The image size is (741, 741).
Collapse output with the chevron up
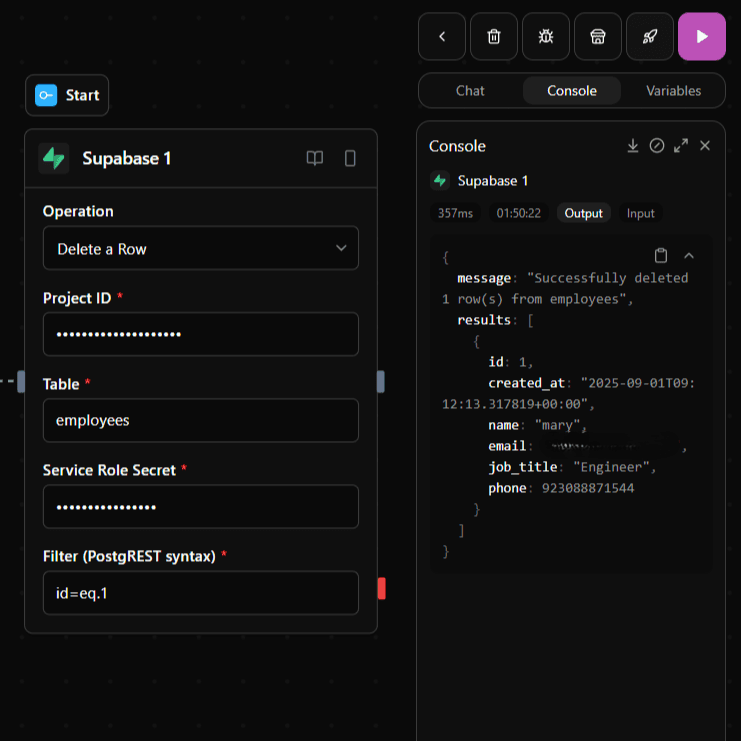689,255
